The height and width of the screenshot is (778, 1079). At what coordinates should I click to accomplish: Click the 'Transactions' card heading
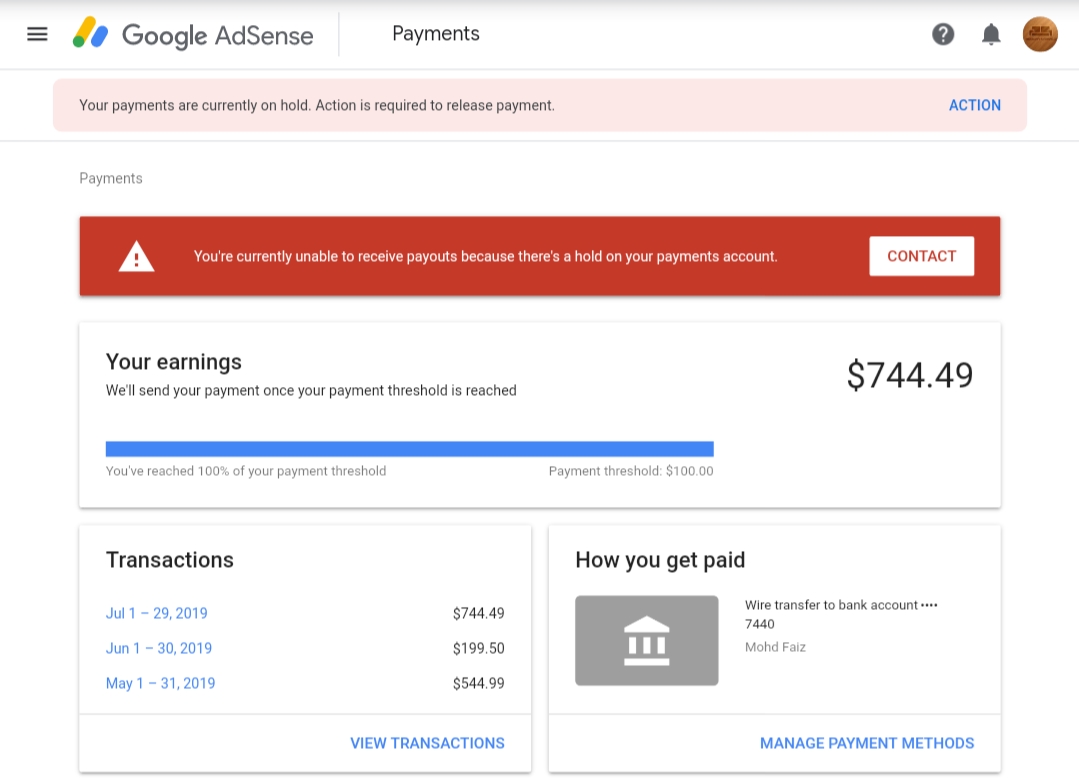[x=169, y=560]
